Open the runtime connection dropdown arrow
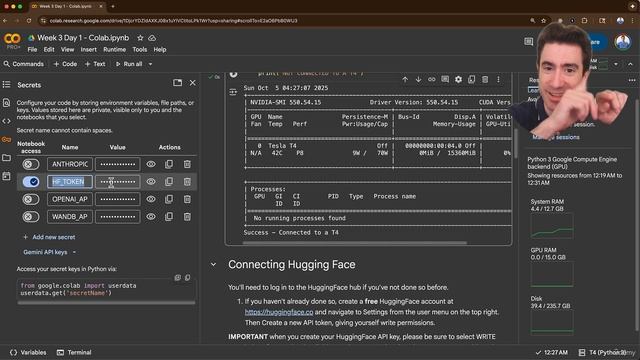 pyautogui.click(x=616, y=64)
